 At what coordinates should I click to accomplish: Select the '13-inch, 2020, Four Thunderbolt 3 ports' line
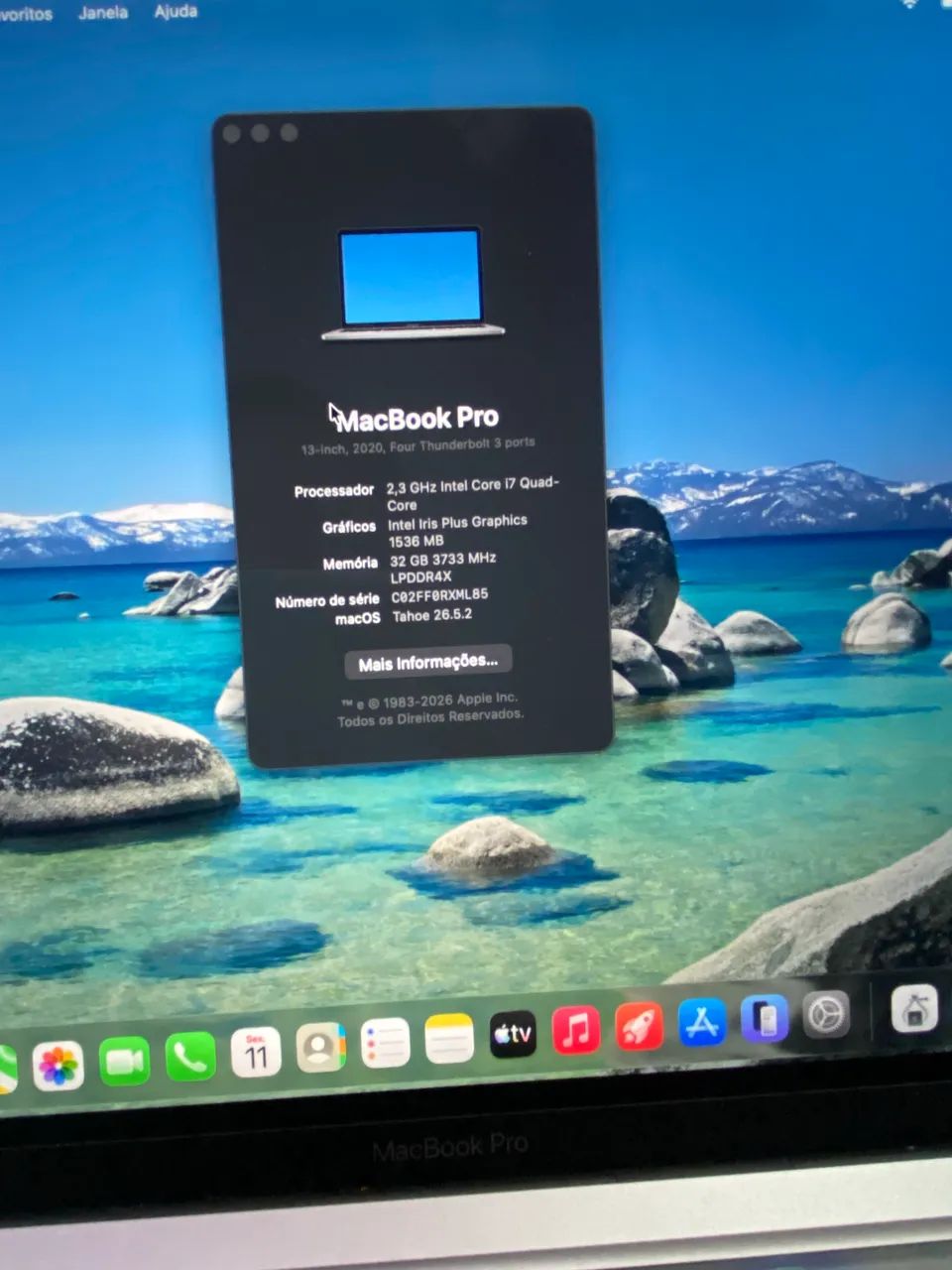(x=417, y=446)
